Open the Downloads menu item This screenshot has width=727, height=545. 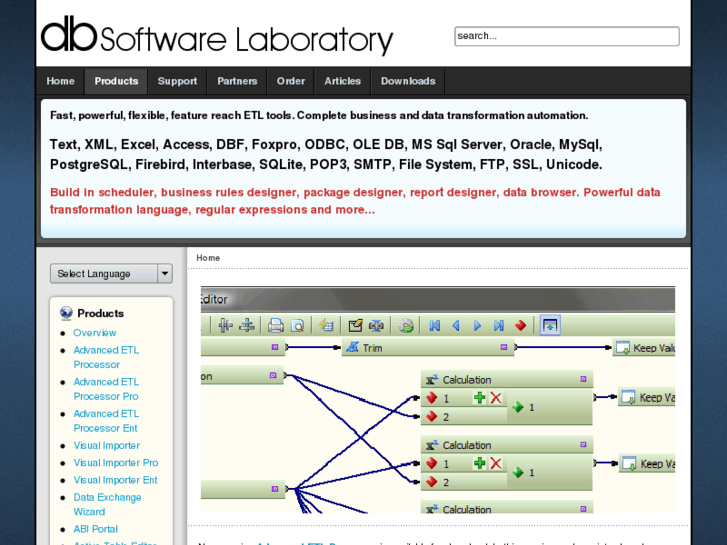[x=408, y=81]
